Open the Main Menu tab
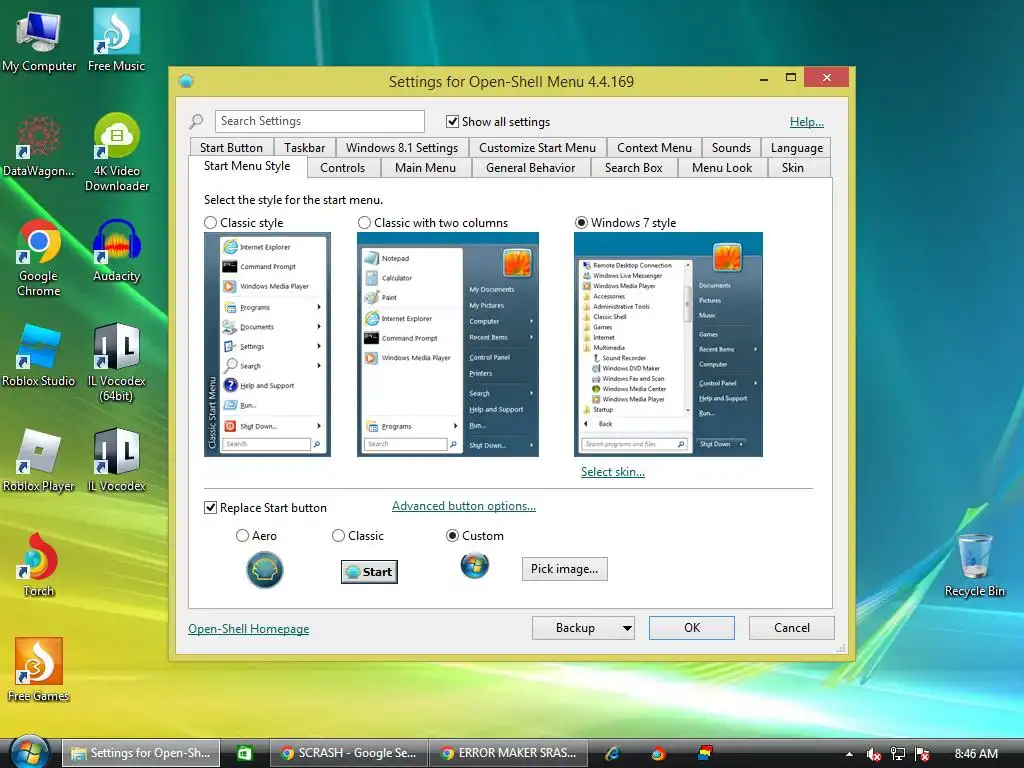The width and height of the screenshot is (1024, 768). [x=425, y=168]
